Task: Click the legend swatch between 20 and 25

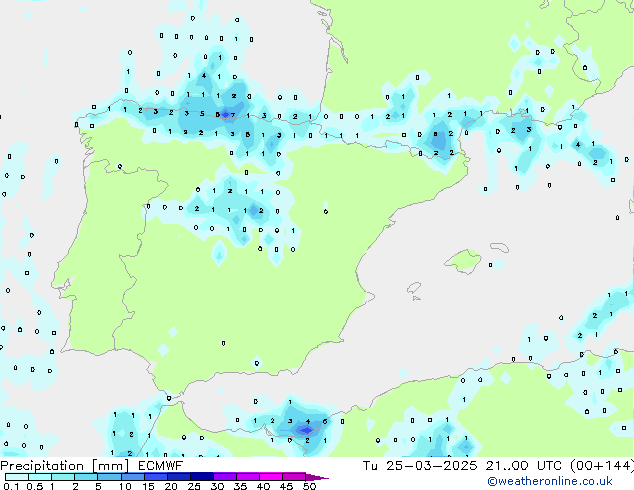Action: pos(179,477)
